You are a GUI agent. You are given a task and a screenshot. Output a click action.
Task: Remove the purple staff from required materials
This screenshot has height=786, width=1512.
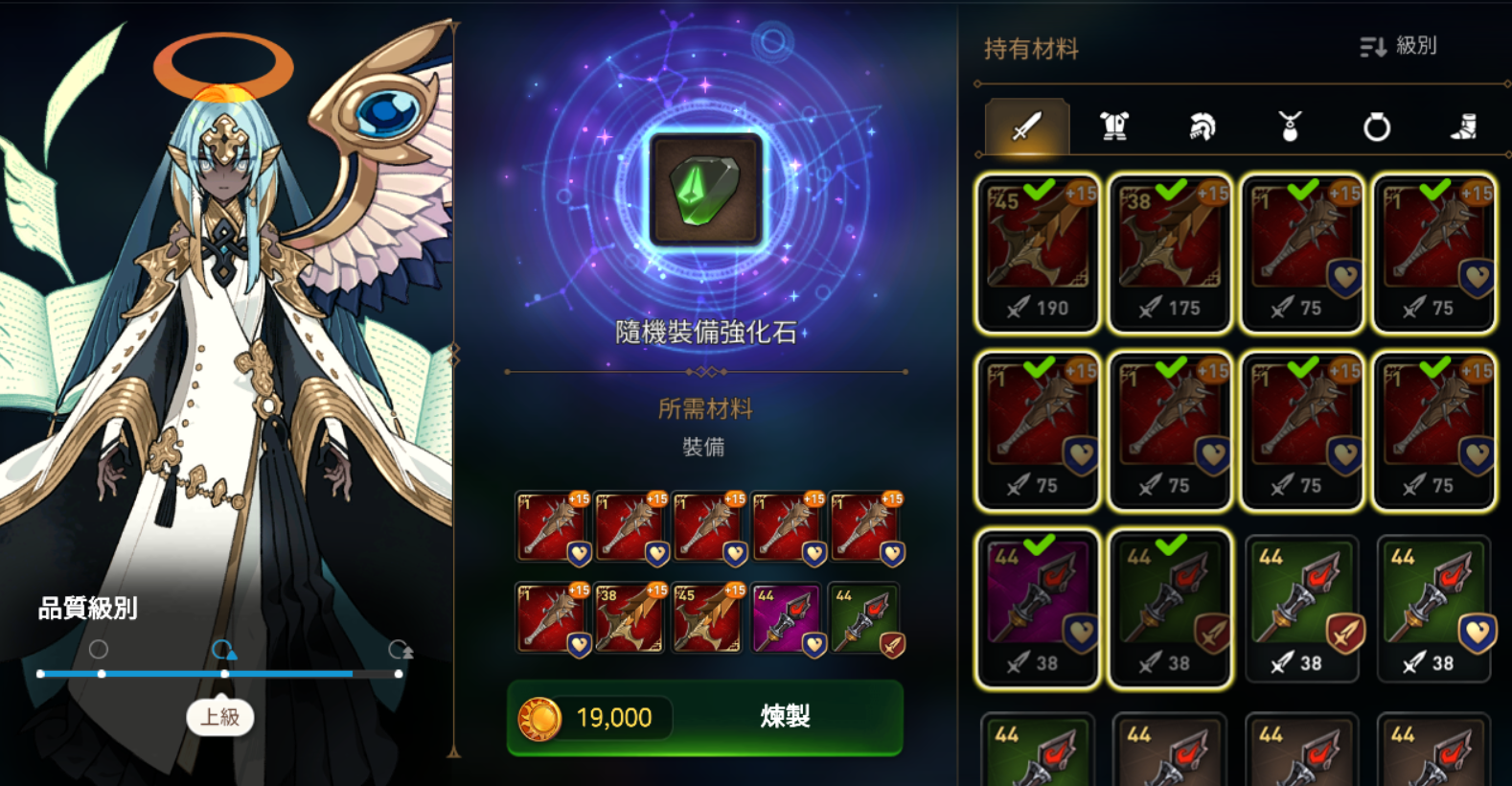tap(786, 618)
